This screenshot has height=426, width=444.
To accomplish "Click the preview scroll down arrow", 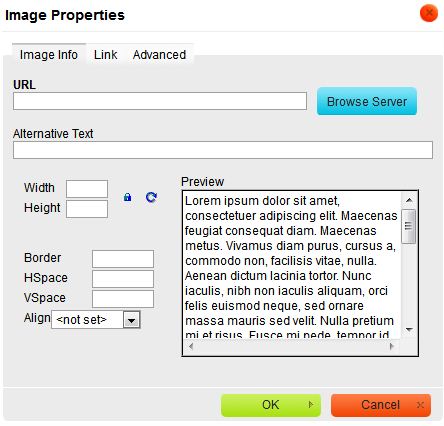I will coord(409,330).
